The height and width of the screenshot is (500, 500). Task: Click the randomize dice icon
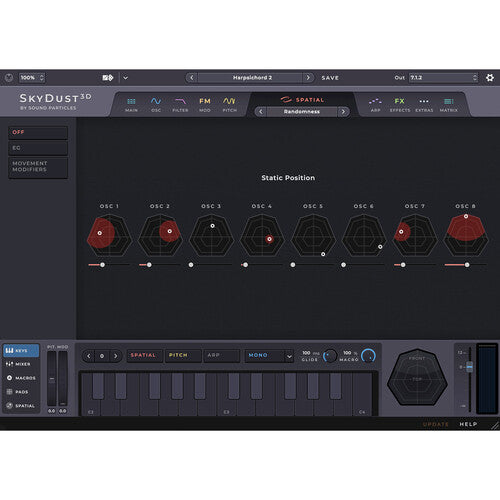click(x=108, y=78)
